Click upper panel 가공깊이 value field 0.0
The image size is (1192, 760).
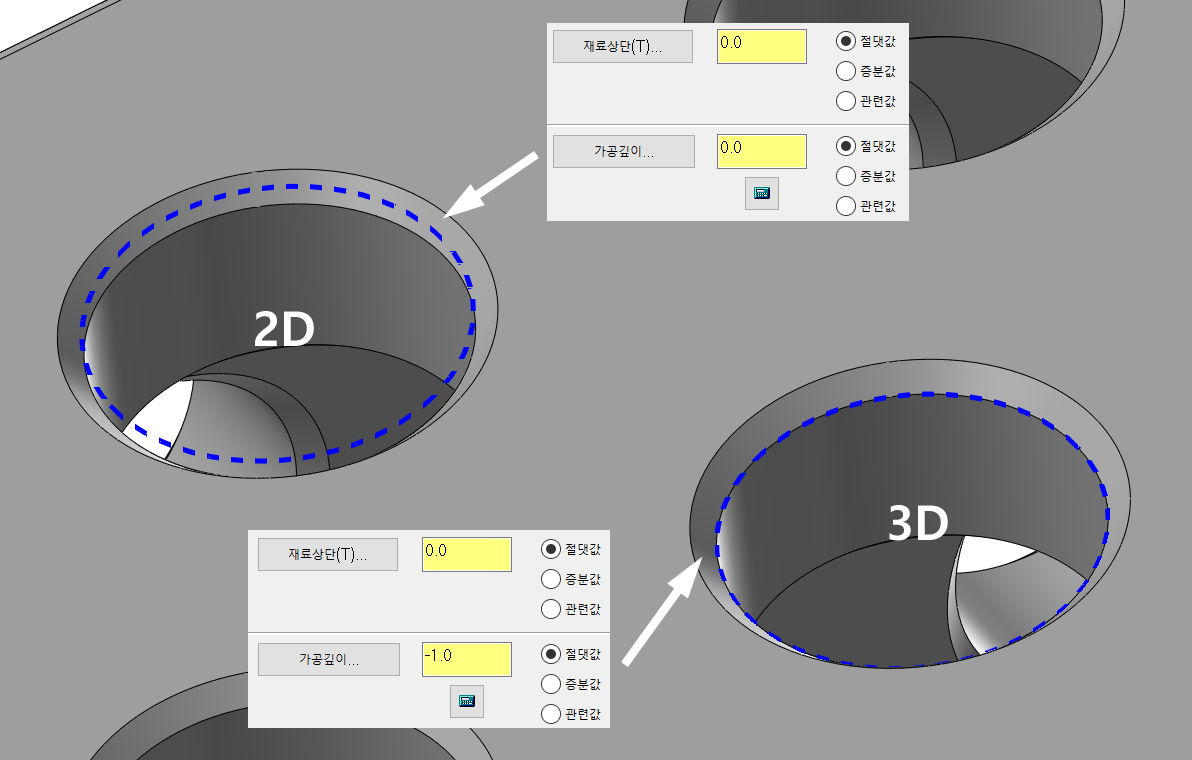[x=762, y=151]
